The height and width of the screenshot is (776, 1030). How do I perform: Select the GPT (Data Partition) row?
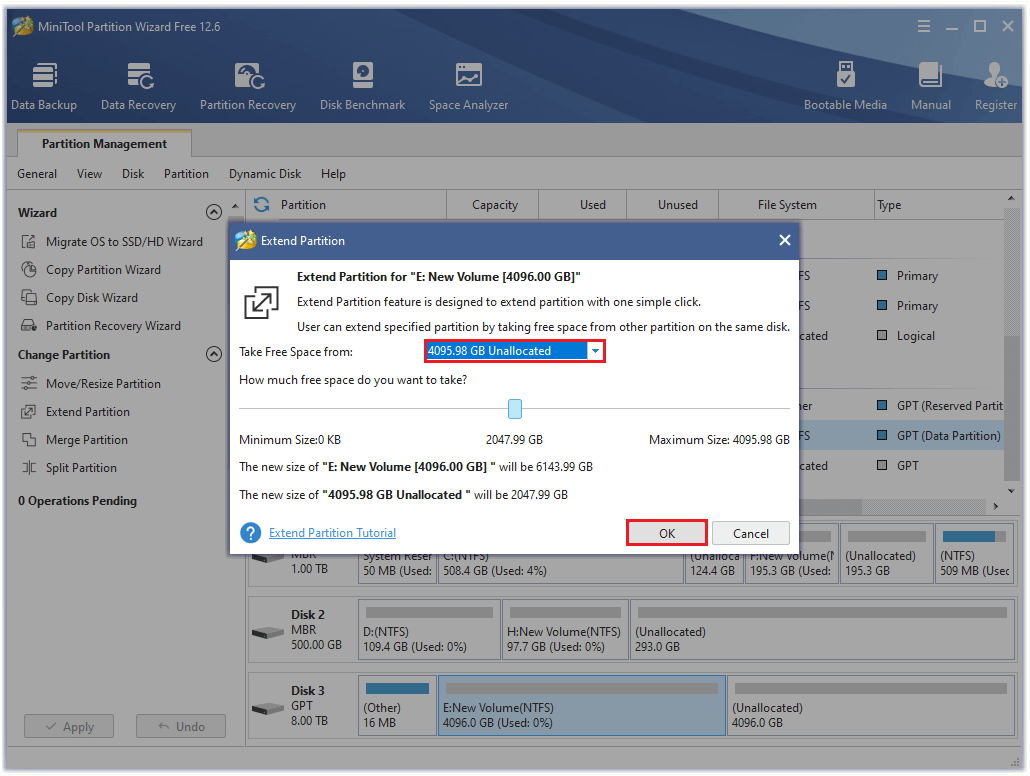coord(901,436)
